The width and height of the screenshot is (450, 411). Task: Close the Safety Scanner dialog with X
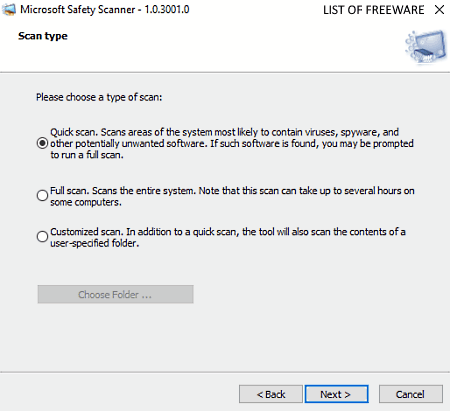pyautogui.click(x=439, y=10)
